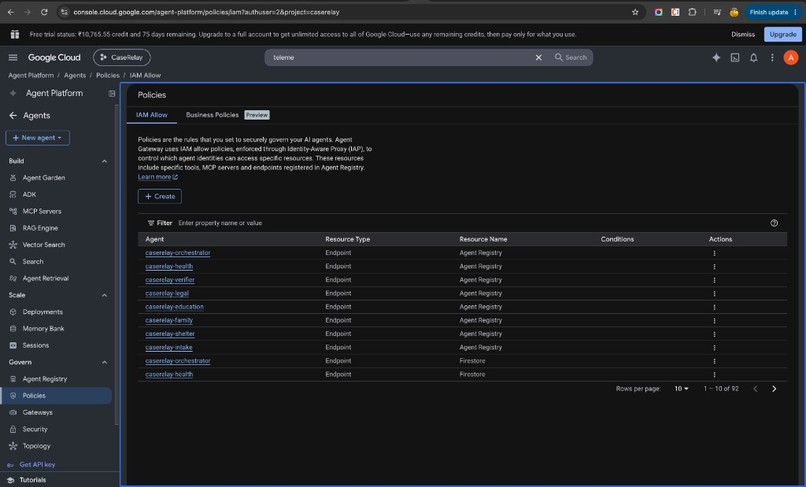The height and width of the screenshot is (487, 806).
Task: Change rows per page dropdown
Action: click(682, 389)
